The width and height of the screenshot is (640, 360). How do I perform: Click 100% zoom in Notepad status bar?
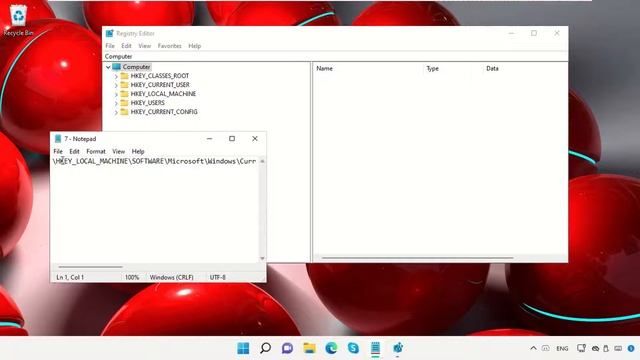132,277
